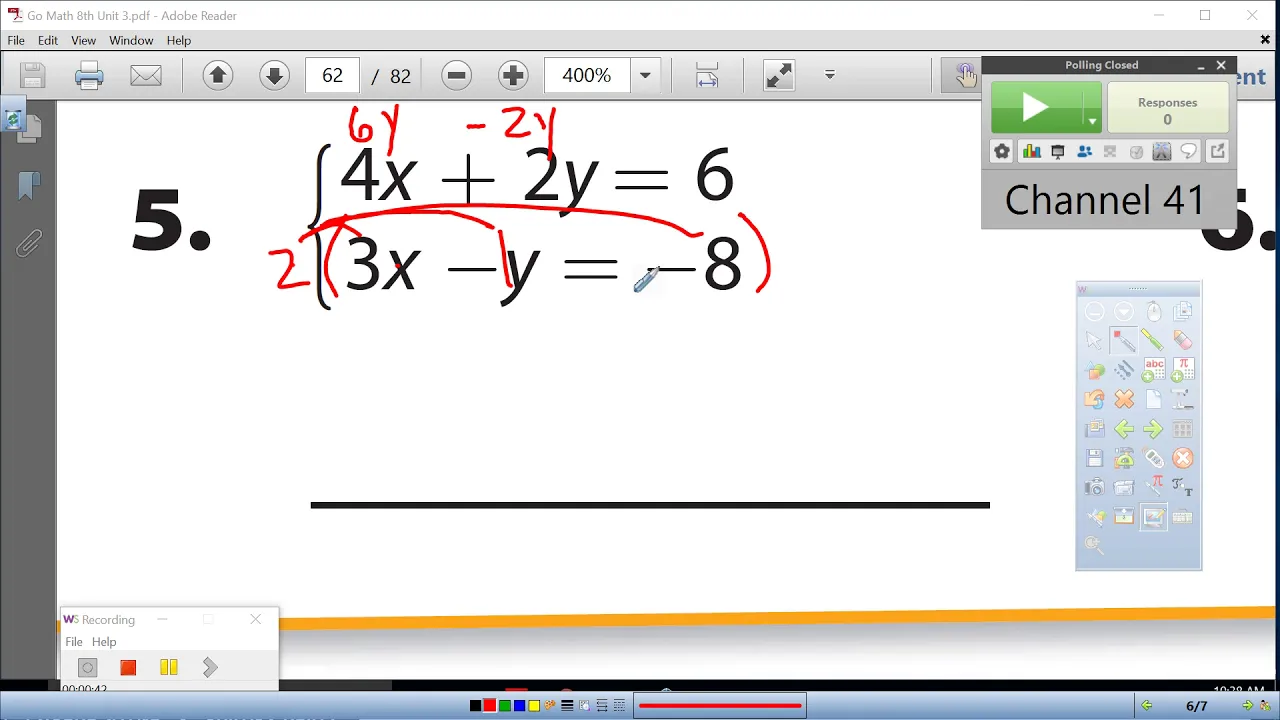Select the eraser tool in palette
This screenshot has height=720, width=1280.
coord(1182,341)
